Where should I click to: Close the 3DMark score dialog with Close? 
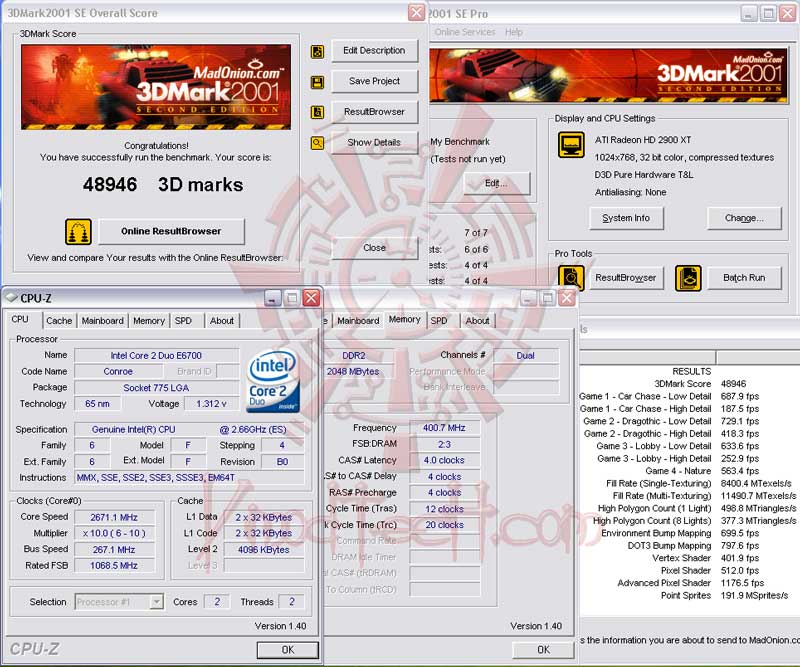[x=374, y=248]
